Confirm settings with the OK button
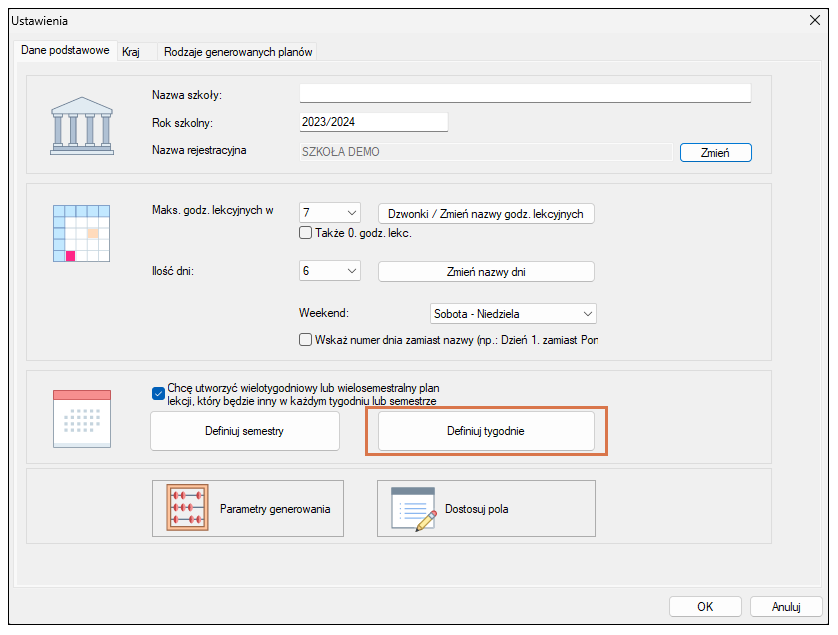 tap(705, 606)
